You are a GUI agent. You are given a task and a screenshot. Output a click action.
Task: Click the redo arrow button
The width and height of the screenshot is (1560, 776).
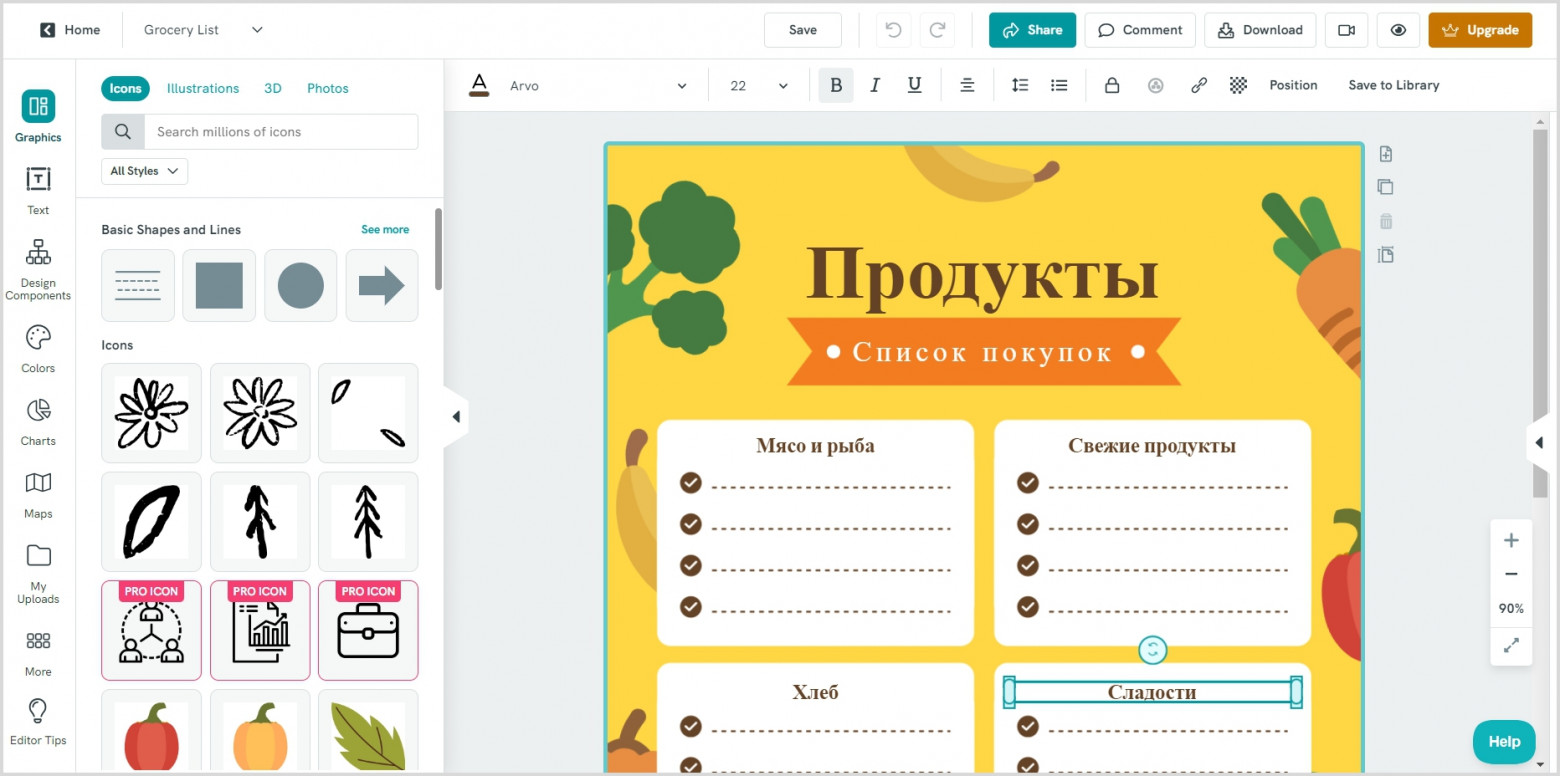937,30
